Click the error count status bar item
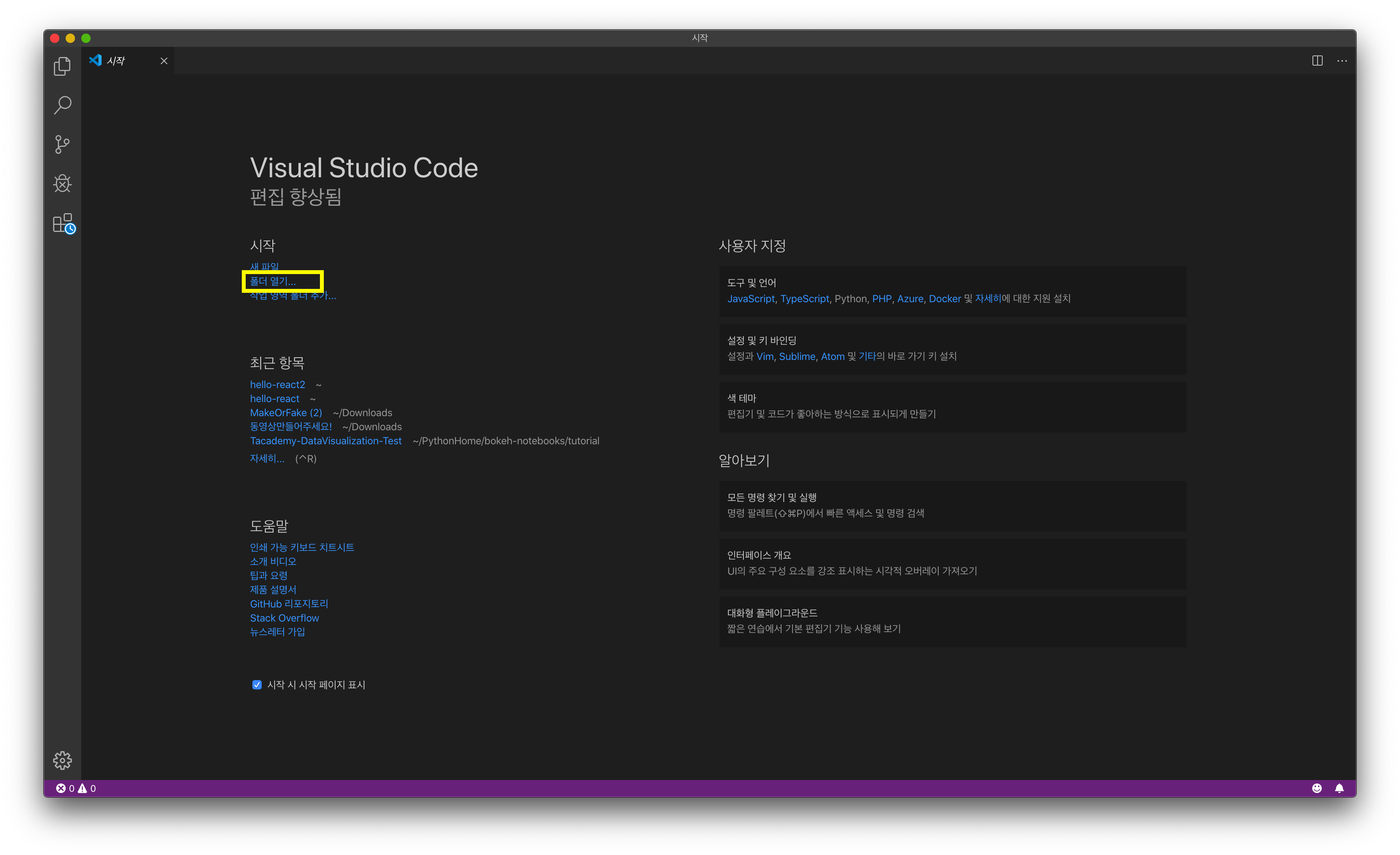The height and width of the screenshot is (855, 1400). pos(65,788)
